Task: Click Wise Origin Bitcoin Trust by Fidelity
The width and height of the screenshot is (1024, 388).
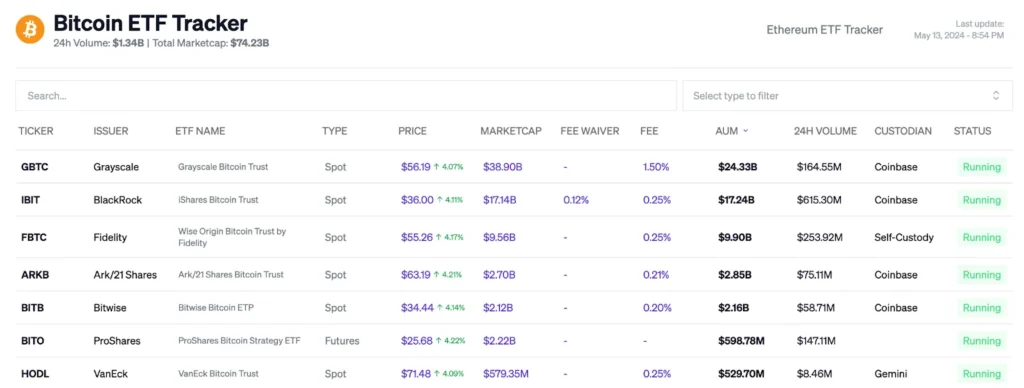Action: [232, 237]
